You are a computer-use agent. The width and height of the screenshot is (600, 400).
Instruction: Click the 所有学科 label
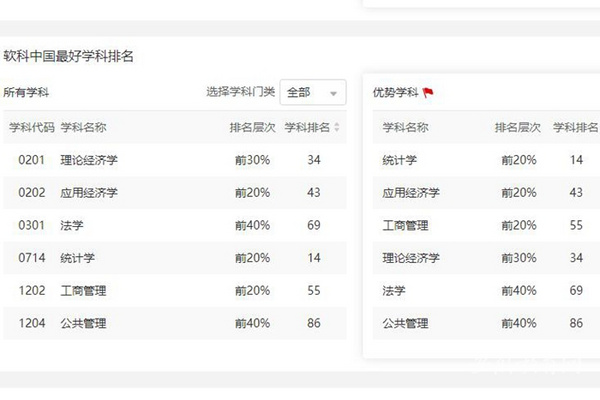coord(26,92)
